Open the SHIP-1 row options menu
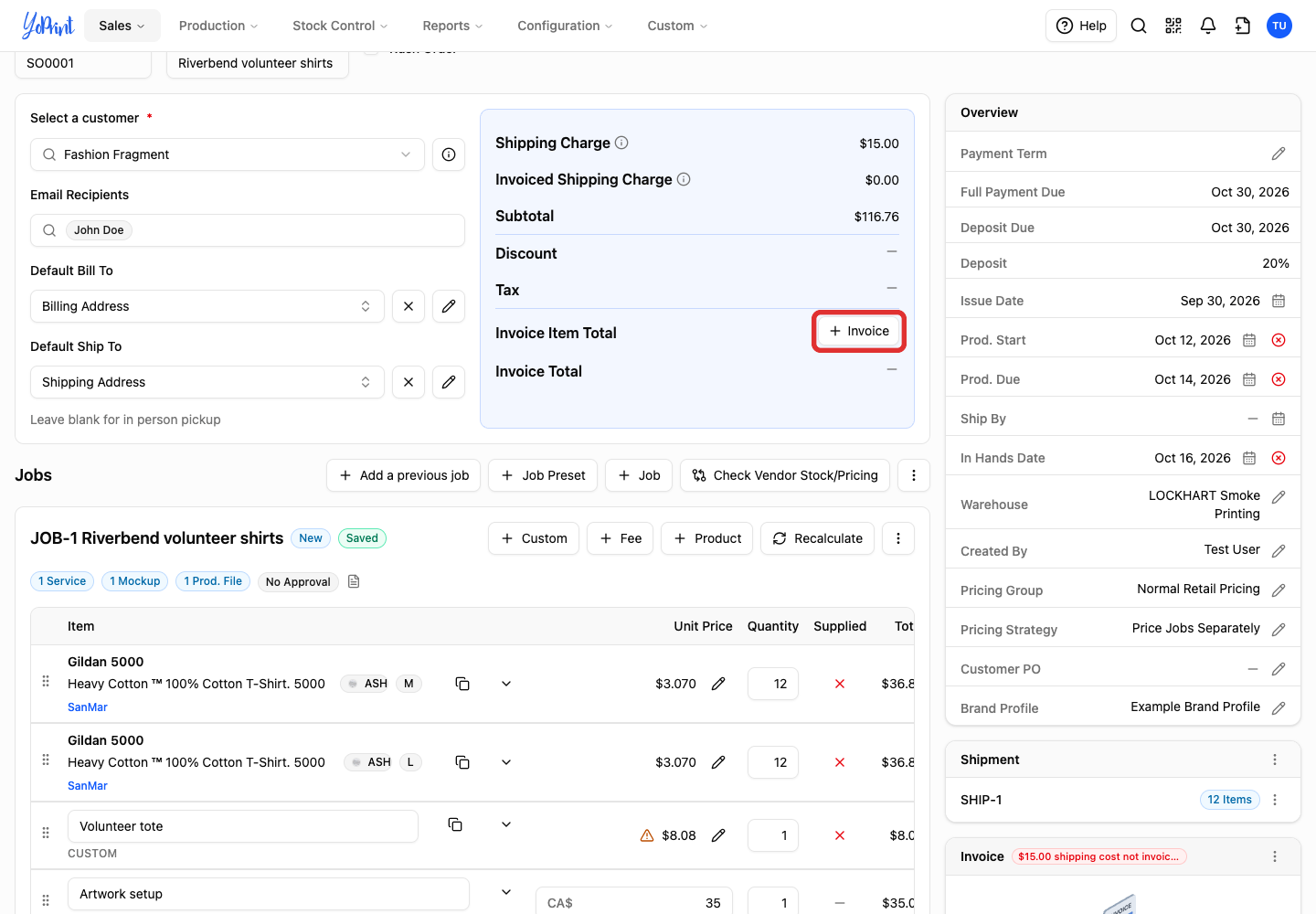The width and height of the screenshot is (1316, 914). point(1275,800)
